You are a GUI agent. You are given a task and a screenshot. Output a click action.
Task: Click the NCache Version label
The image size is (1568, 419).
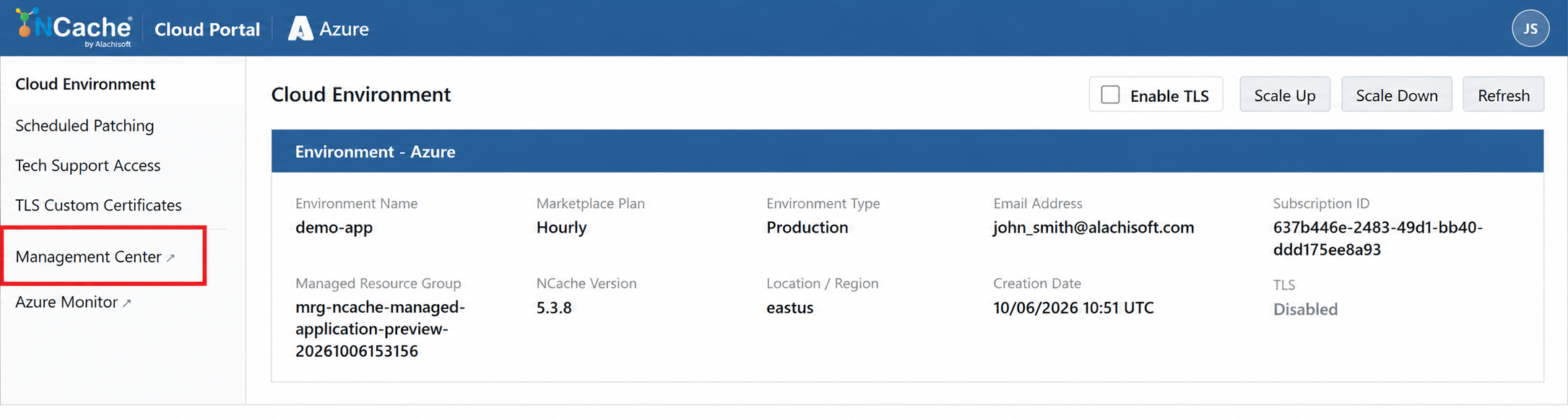[586, 284]
